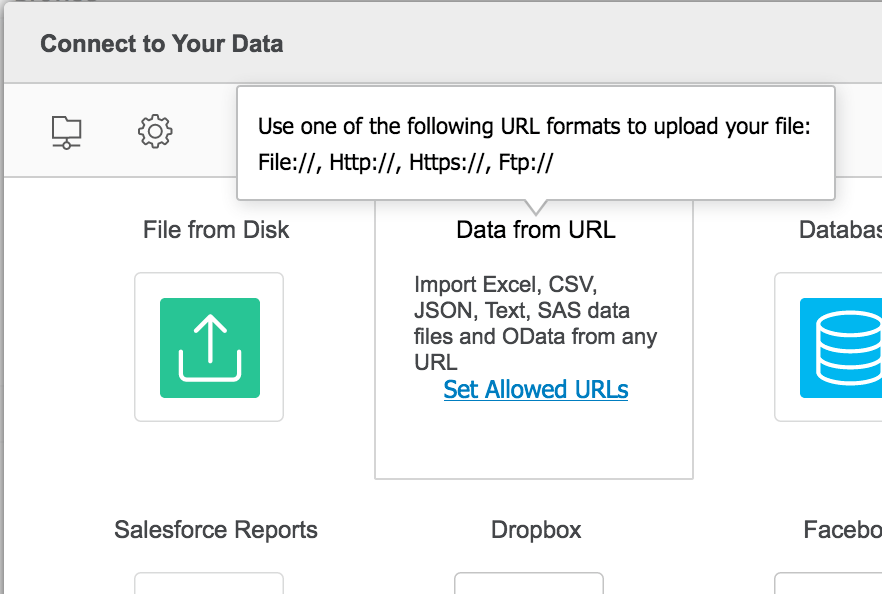Image resolution: width=882 pixels, height=594 pixels.
Task: Click the Import Excel, CSV, JSON description text
Action: [536, 323]
